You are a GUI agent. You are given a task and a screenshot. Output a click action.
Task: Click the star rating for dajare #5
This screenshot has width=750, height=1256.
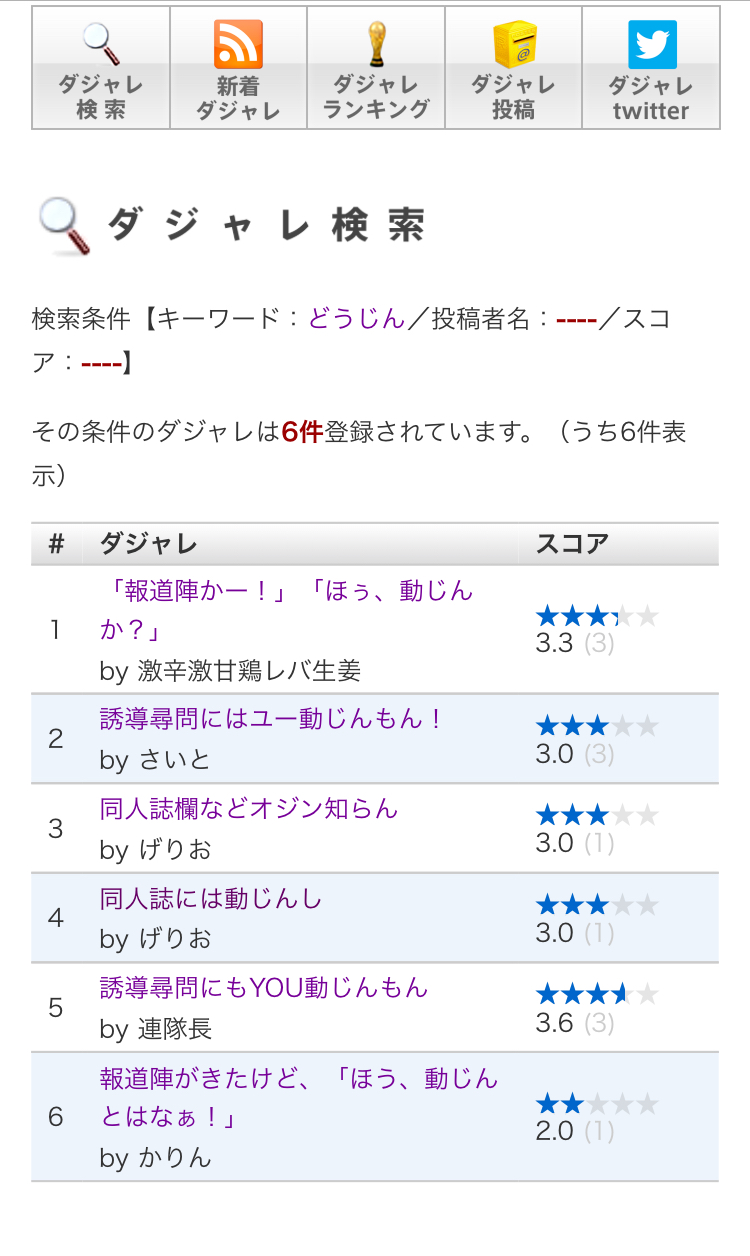tap(597, 994)
